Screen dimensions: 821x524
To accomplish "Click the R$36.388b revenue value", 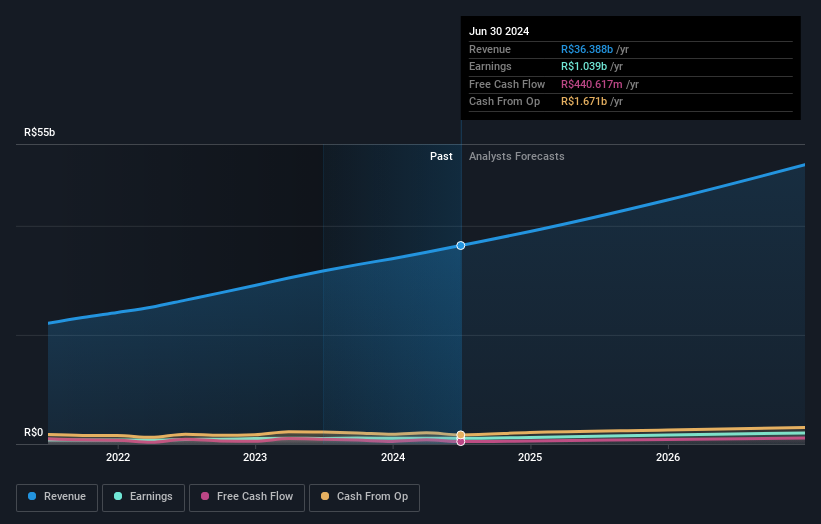I will pyautogui.click(x=587, y=49).
